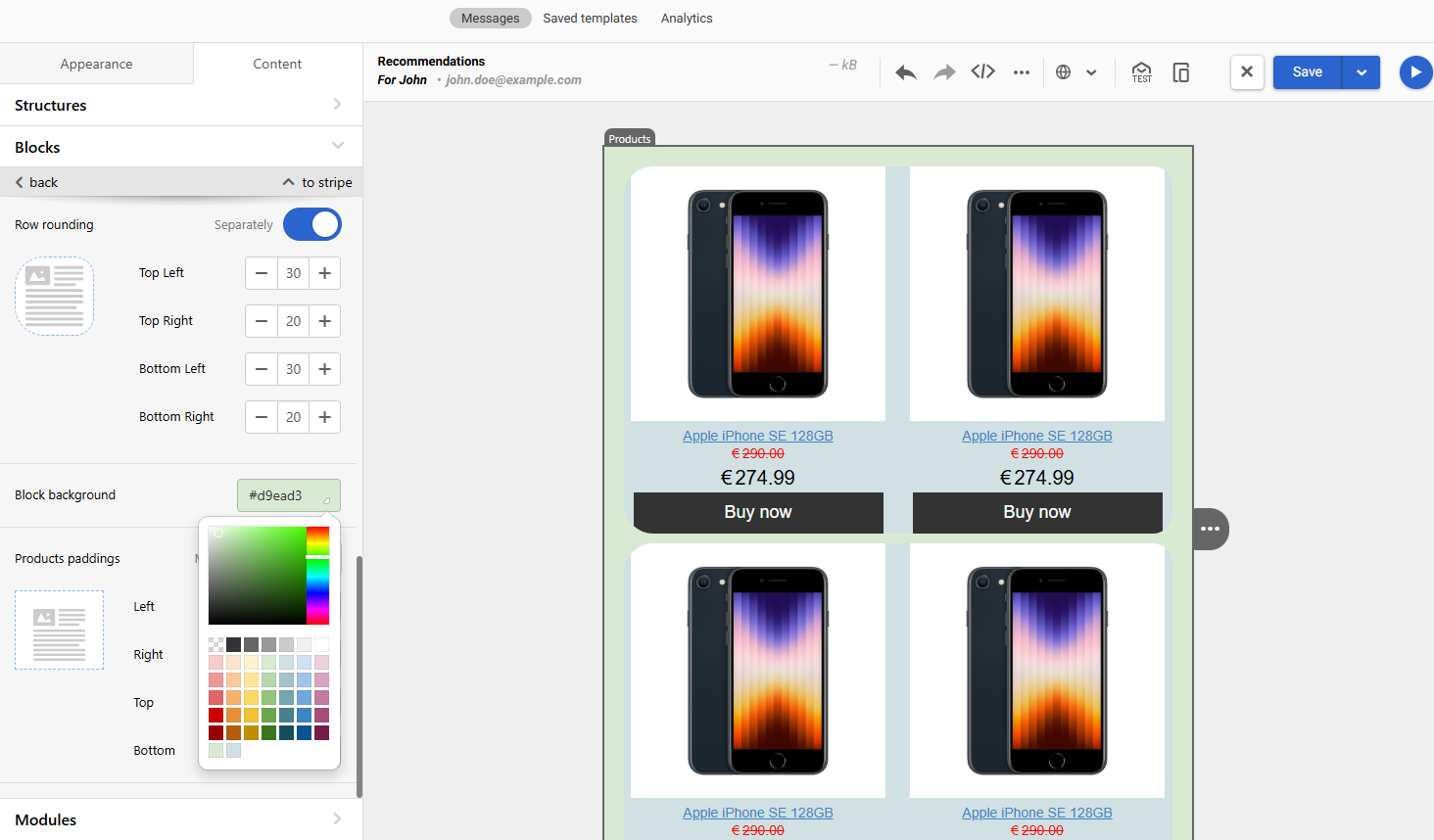1434x840 pixels.
Task: Click the second product's Buy now button
Action: pos(1037,512)
